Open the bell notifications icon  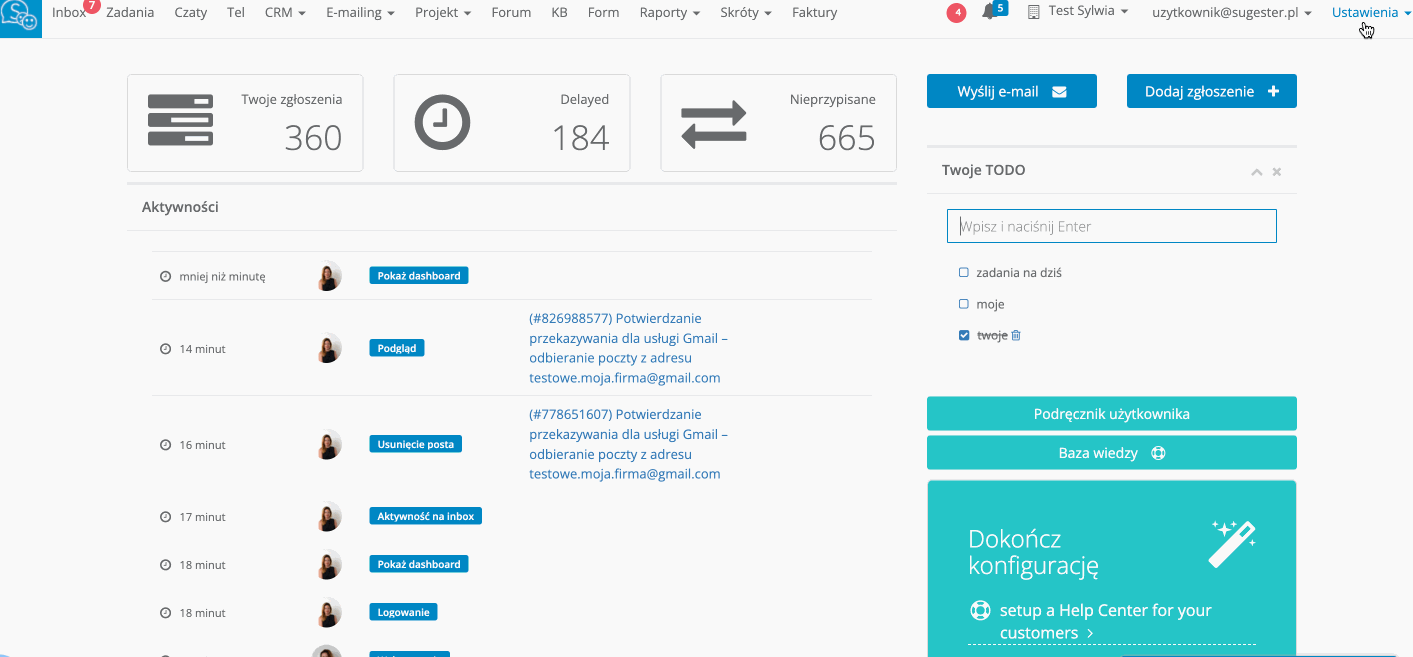tap(989, 13)
